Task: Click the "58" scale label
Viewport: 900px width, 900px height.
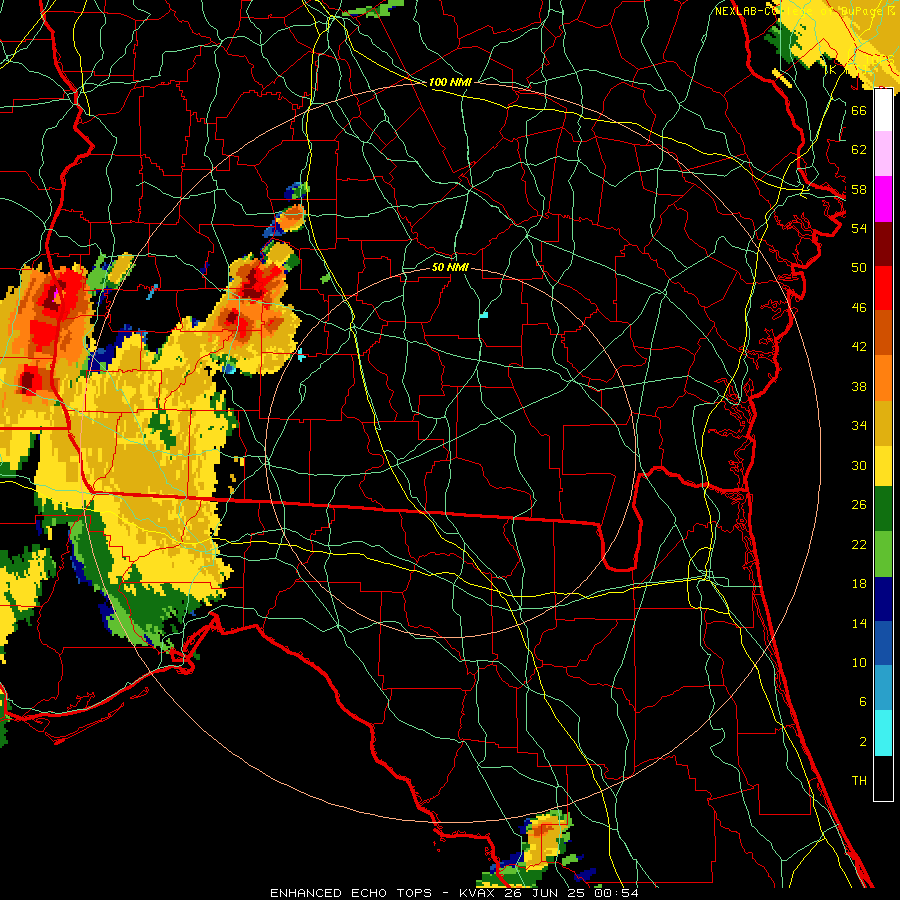Action: (859, 189)
